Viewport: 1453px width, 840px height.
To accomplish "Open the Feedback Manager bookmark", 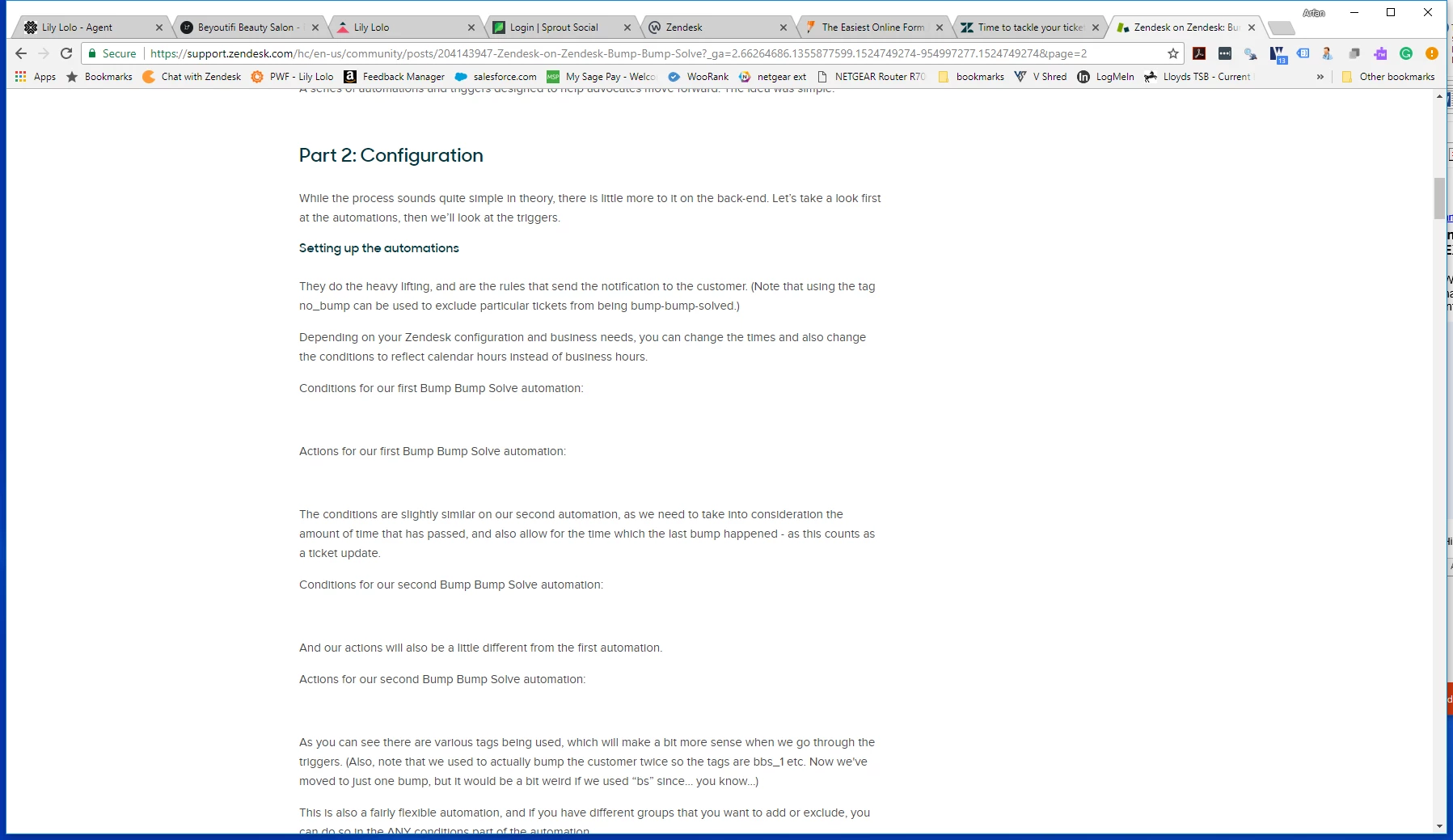I will coord(395,77).
